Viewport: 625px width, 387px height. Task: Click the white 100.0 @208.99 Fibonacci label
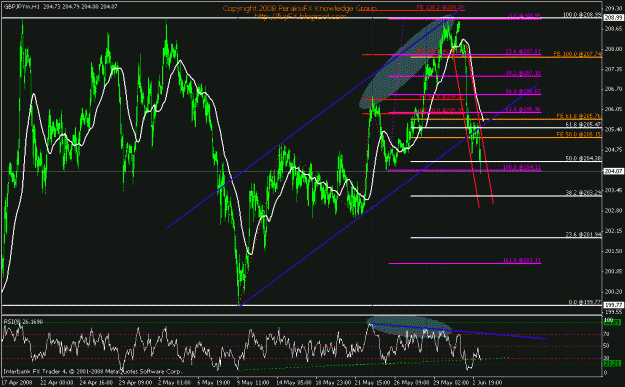(582, 15)
